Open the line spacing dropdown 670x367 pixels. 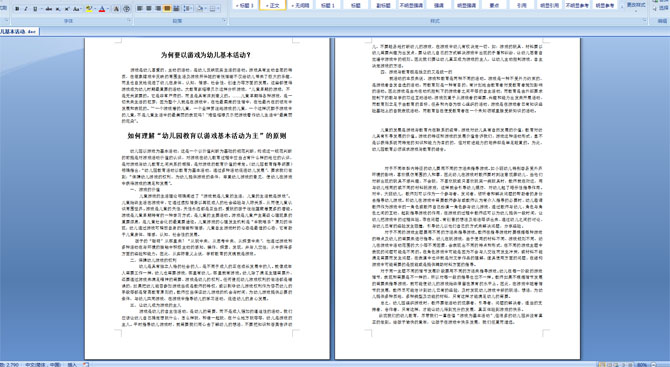click(188, 9)
